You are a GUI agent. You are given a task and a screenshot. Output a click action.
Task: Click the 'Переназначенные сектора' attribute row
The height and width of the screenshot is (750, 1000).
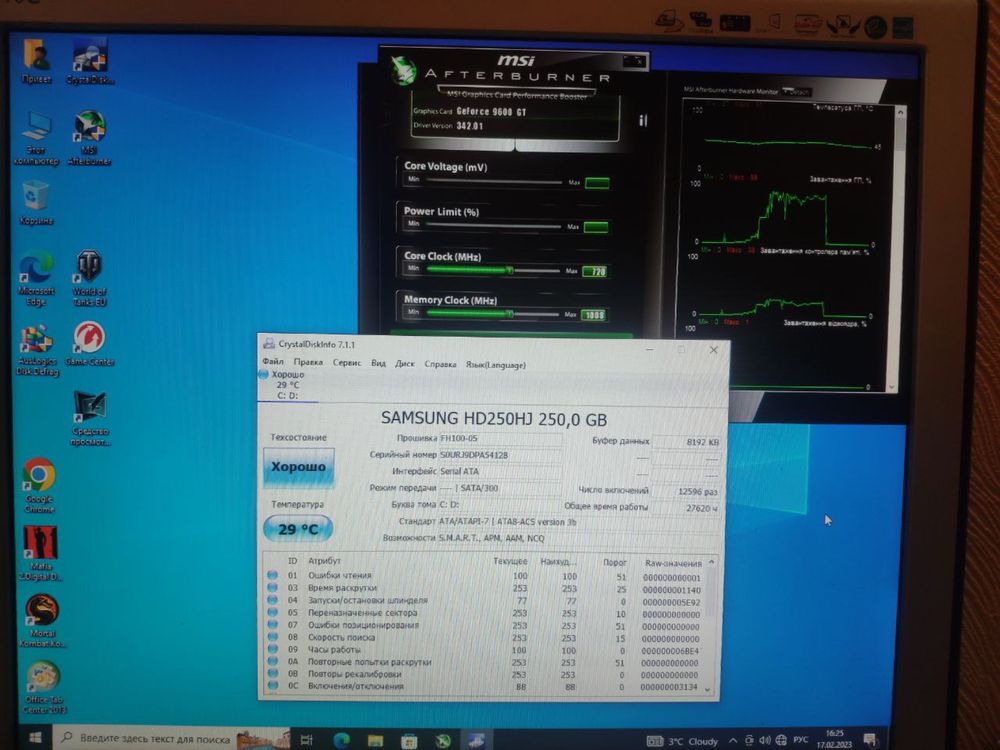pos(485,613)
